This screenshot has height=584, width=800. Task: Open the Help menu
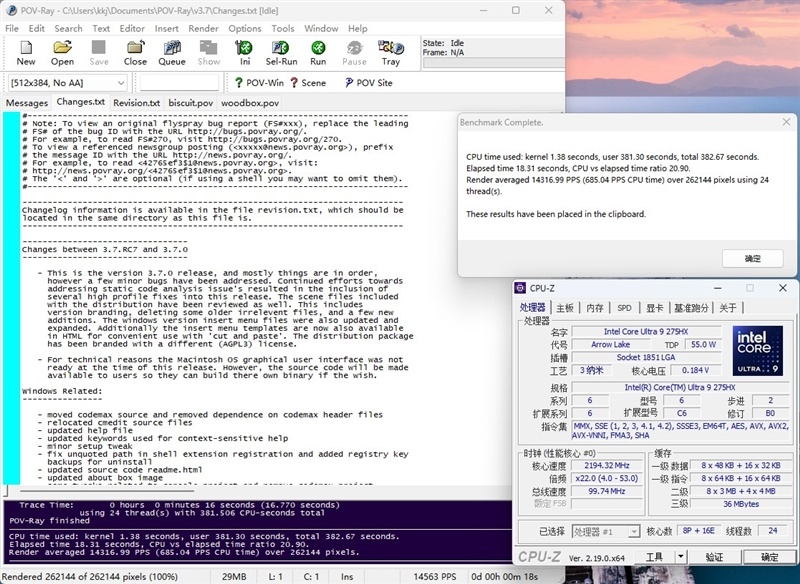pyautogui.click(x=357, y=29)
